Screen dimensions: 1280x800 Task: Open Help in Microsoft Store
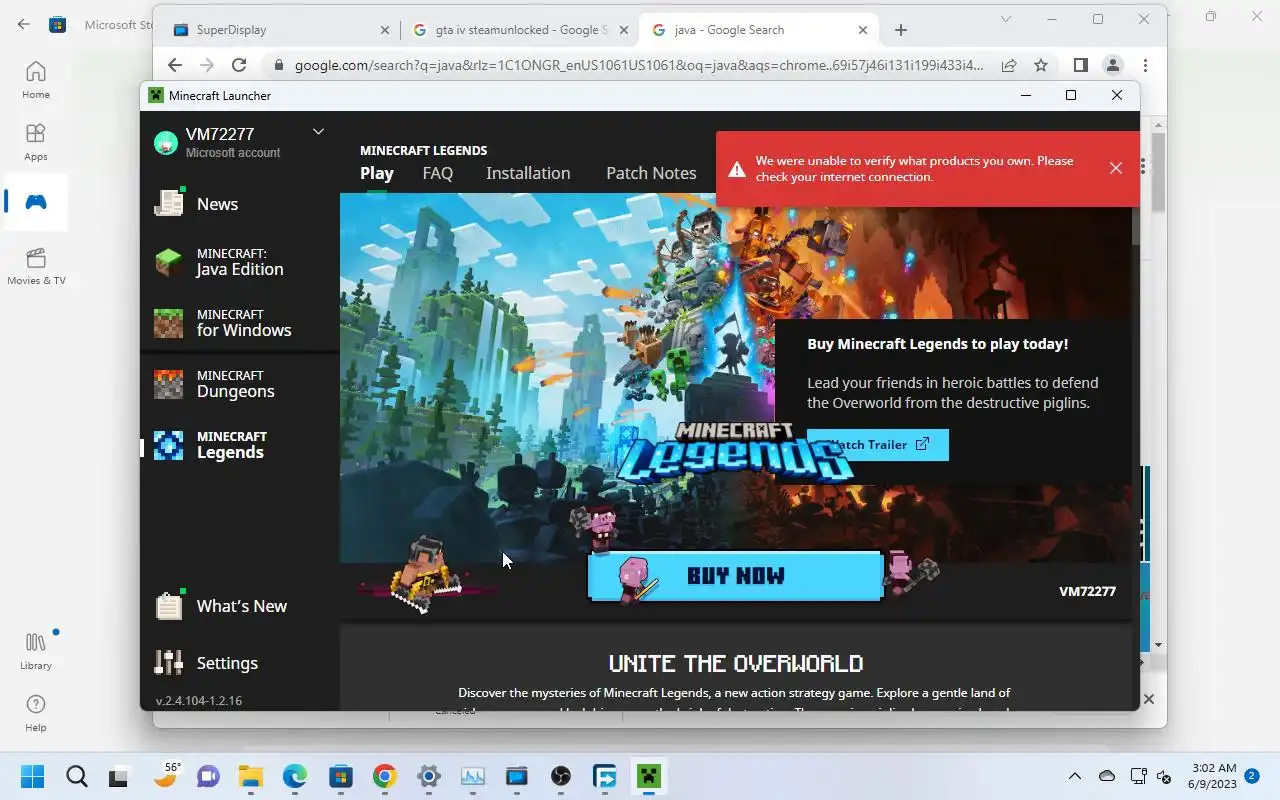tap(36, 713)
